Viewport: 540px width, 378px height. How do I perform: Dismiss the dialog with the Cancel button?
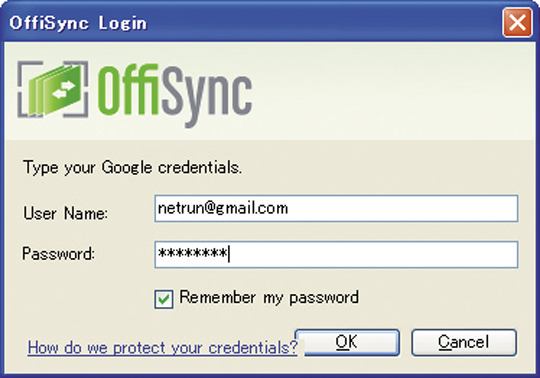point(464,343)
